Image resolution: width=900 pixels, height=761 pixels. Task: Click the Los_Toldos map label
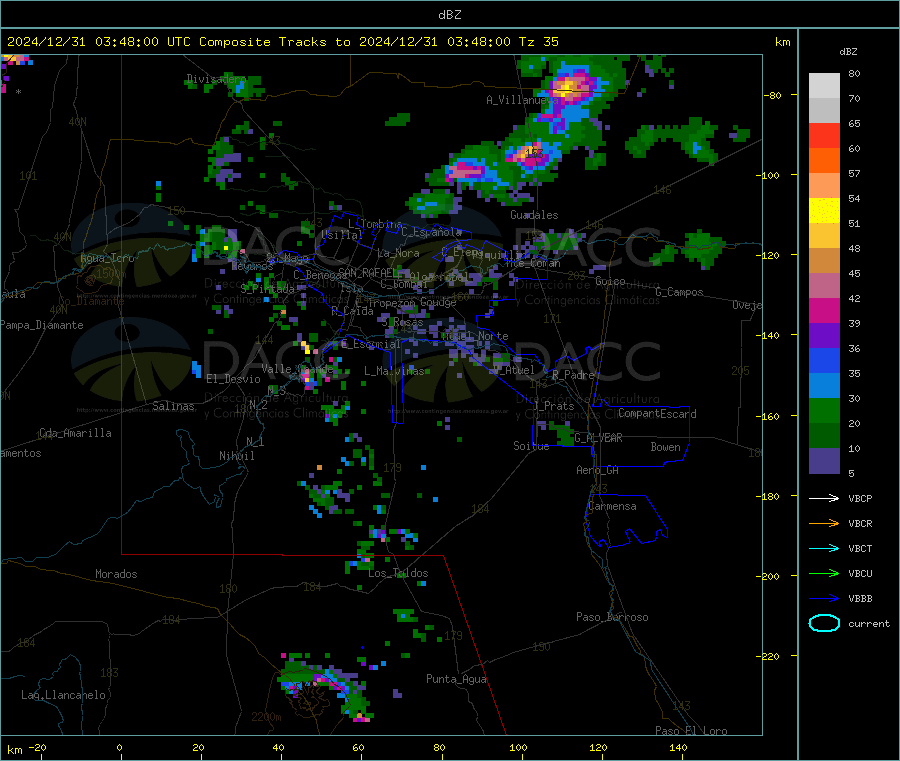tap(398, 573)
